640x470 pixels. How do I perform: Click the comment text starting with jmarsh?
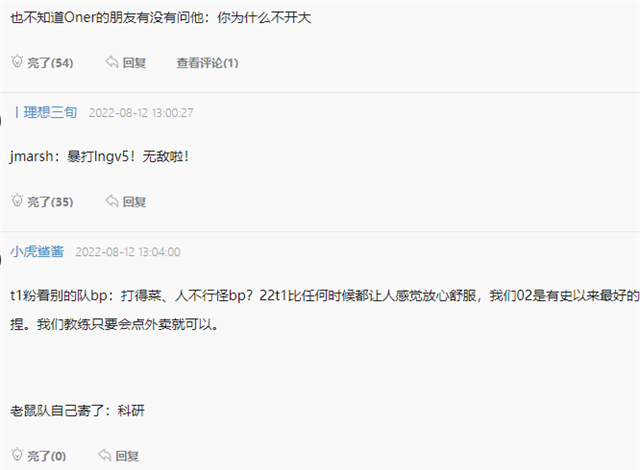[x=100, y=156]
